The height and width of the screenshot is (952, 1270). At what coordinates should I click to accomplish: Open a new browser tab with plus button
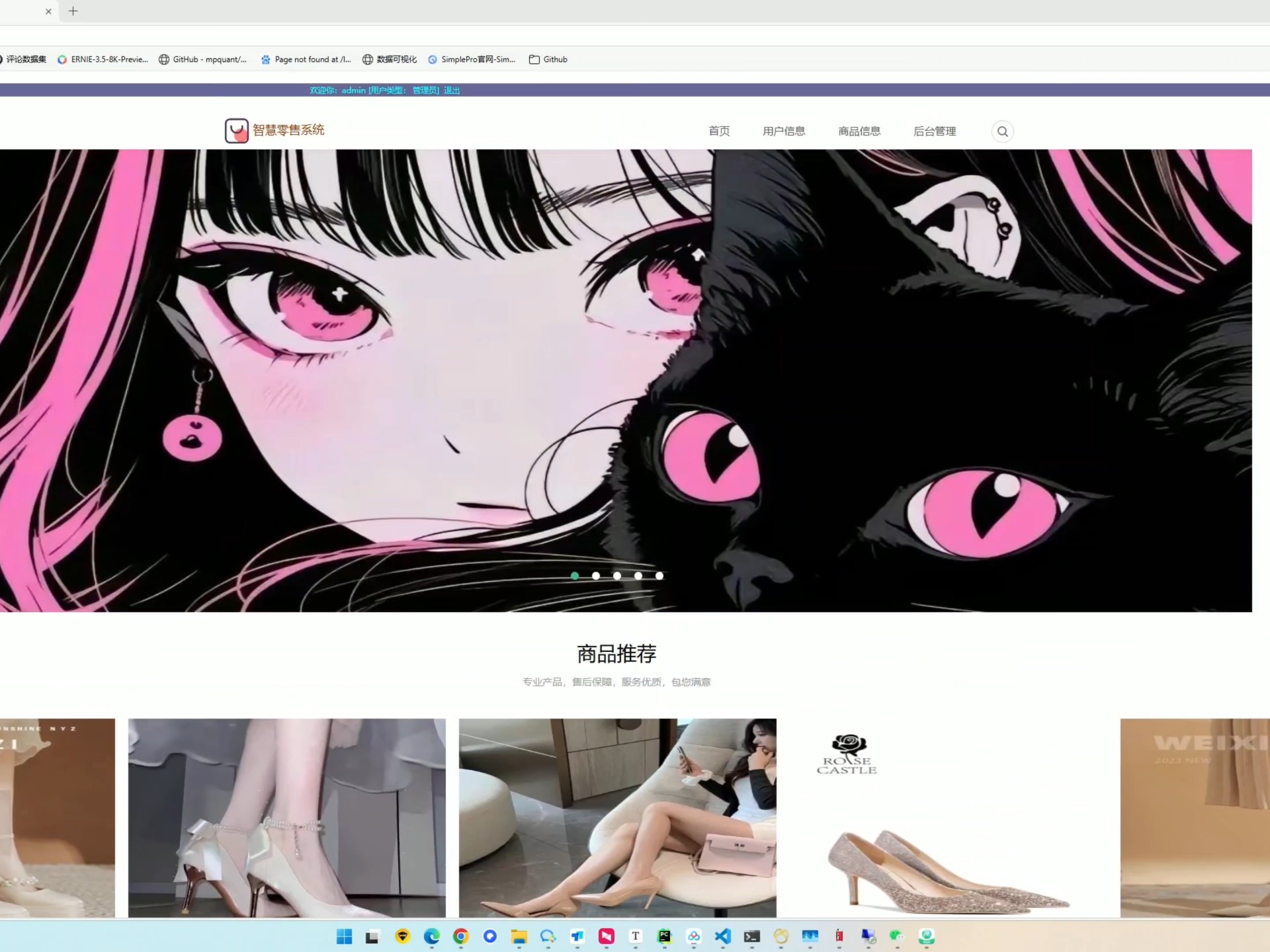pos(73,11)
